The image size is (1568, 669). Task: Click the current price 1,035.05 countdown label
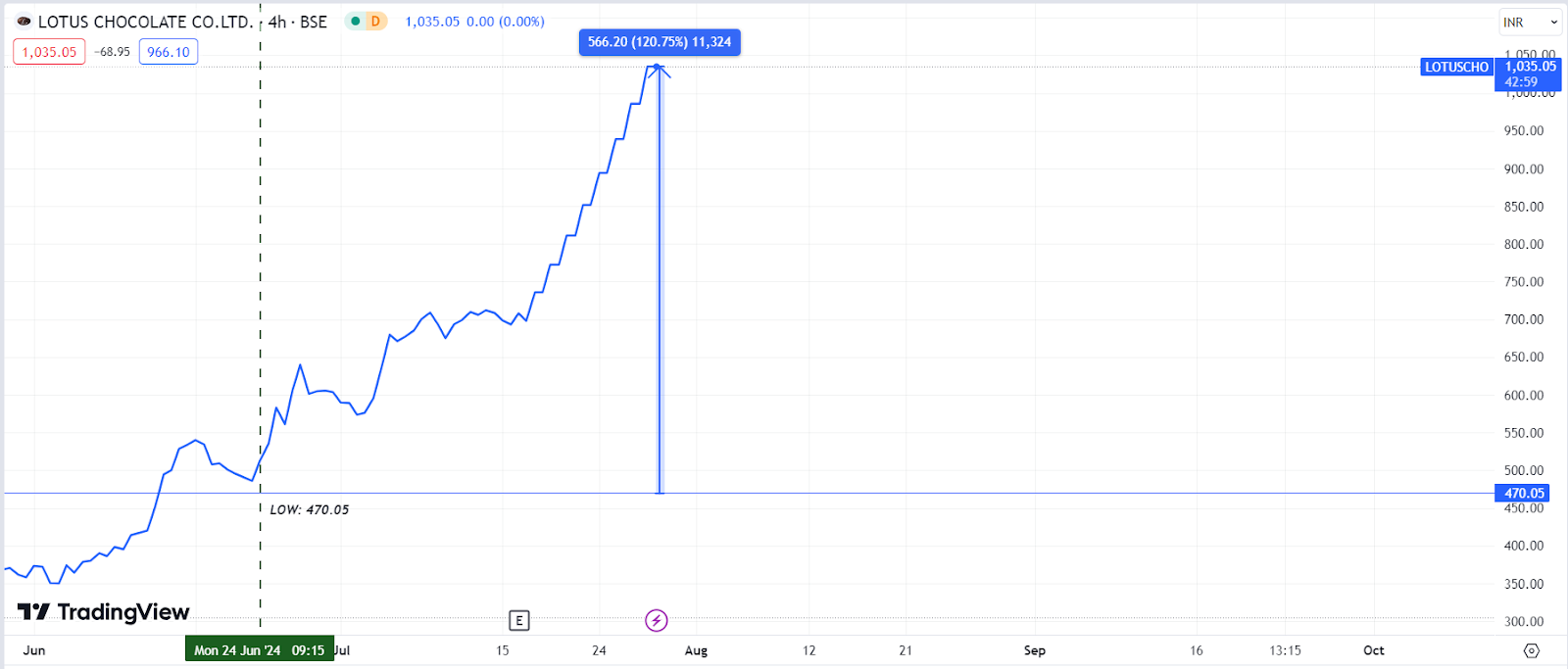coord(1529,74)
